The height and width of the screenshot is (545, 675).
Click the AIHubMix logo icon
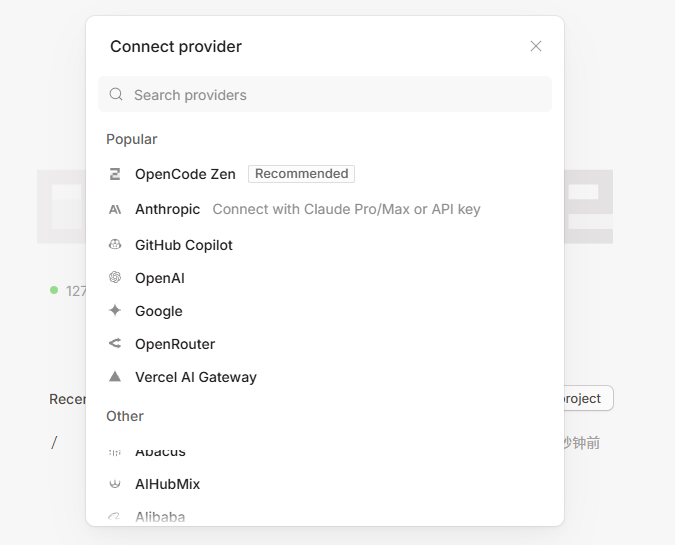click(115, 484)
